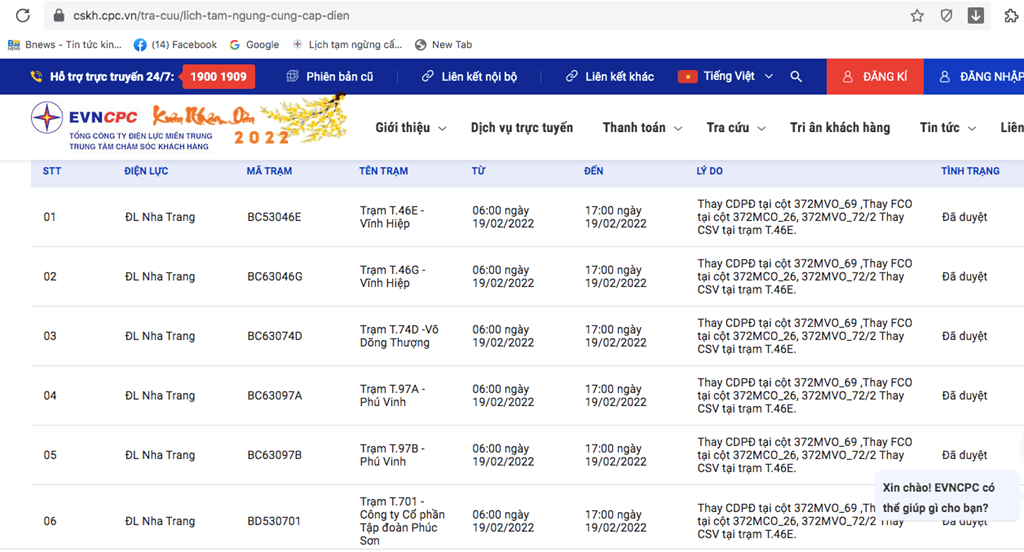Open the Liên kết nội bộ link
Viewport: 1024px width, 552px height.
pos(469,77)
